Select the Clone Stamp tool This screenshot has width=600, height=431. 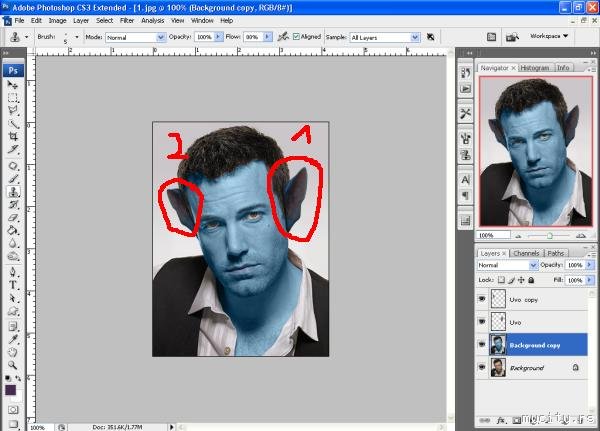point(13,190)
